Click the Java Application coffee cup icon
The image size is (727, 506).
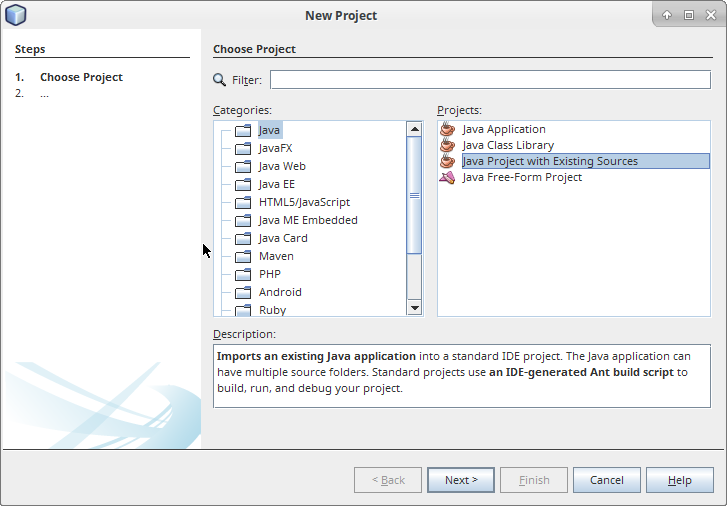[448, 129]
